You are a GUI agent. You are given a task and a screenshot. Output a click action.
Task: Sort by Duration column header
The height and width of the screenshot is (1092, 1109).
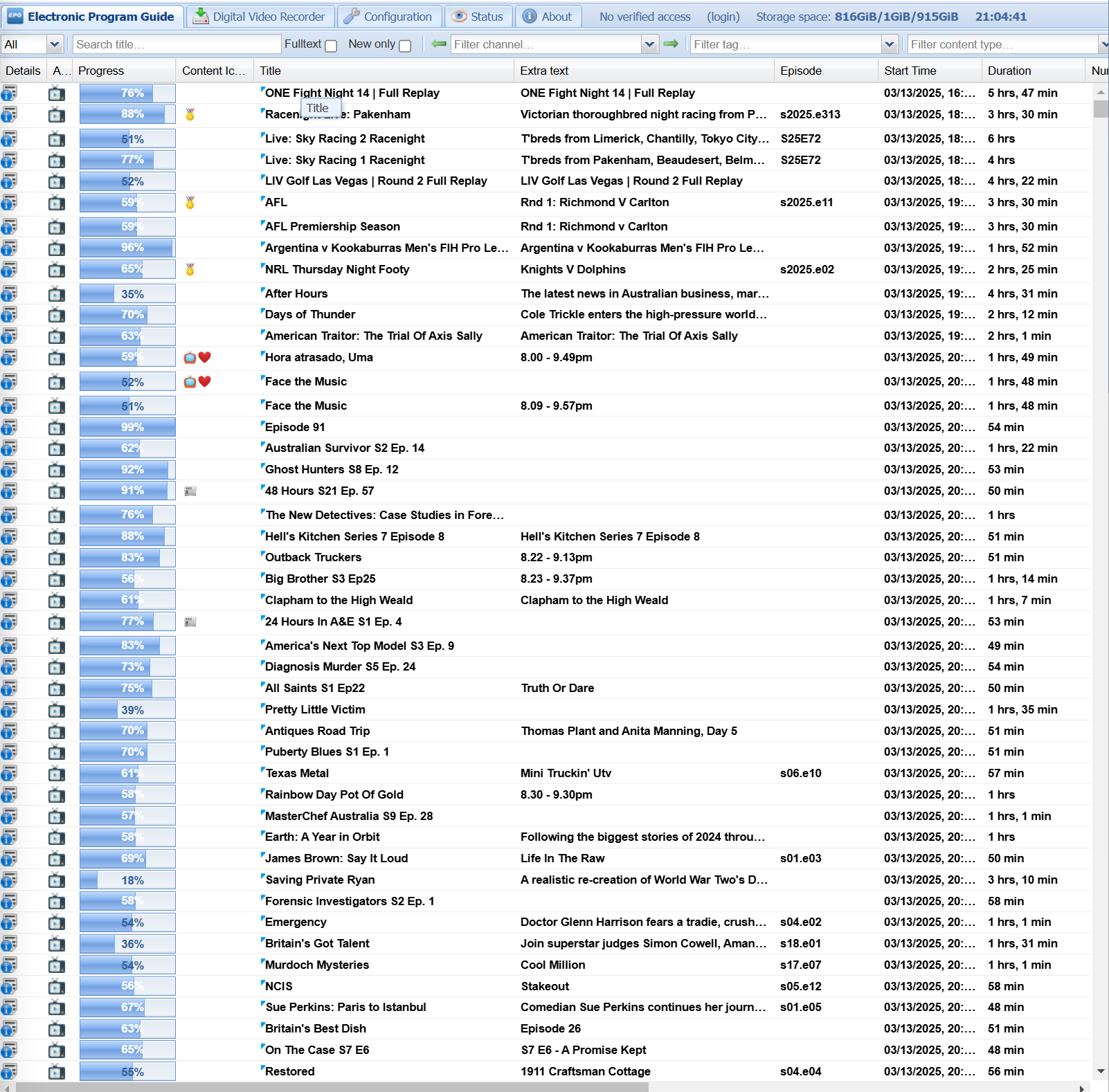coord(1033,71)
